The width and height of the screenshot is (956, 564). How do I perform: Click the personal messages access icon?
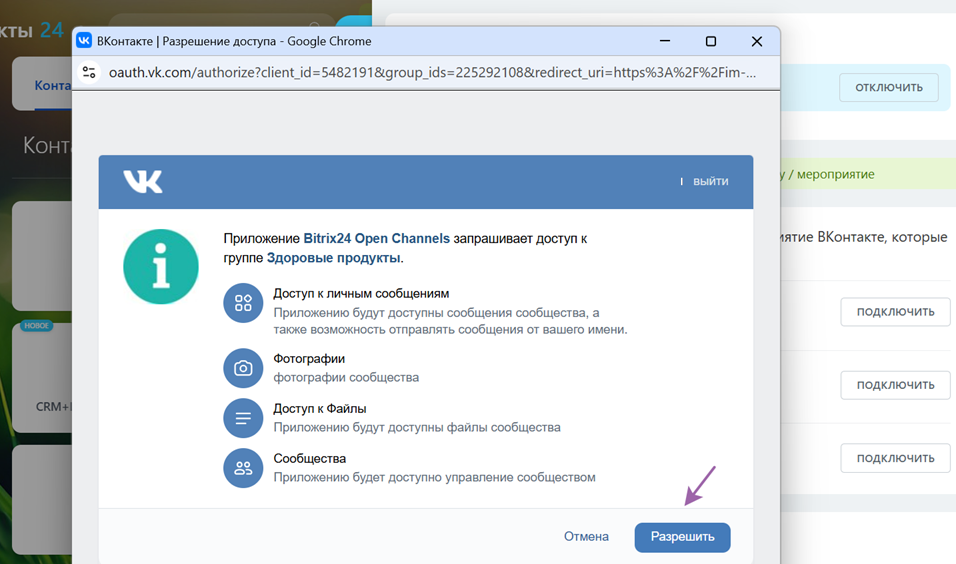(x=243, y=303)
